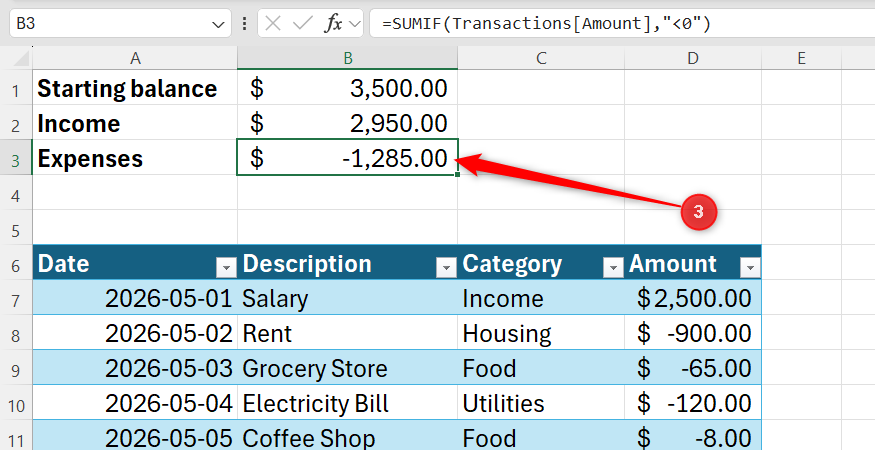
Task: Click the three-dot handle beside the Name Box
Action: pos(244,23)
